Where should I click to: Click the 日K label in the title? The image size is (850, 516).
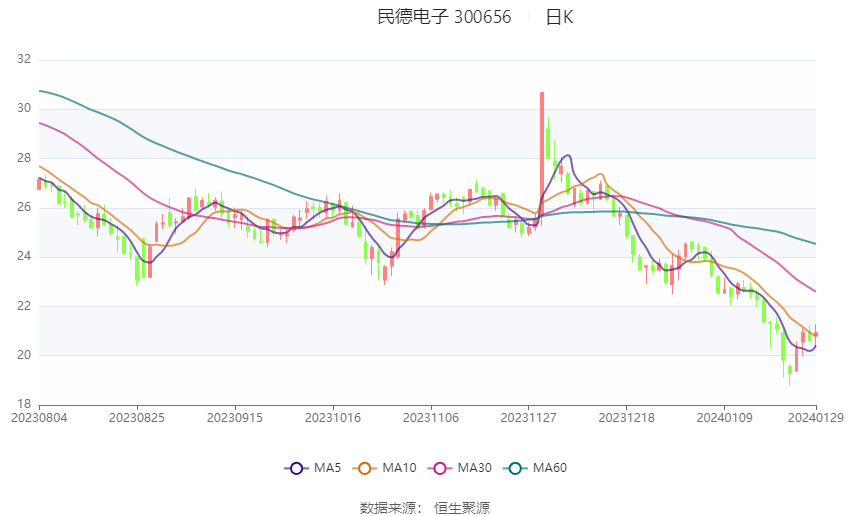click(559, 17)
